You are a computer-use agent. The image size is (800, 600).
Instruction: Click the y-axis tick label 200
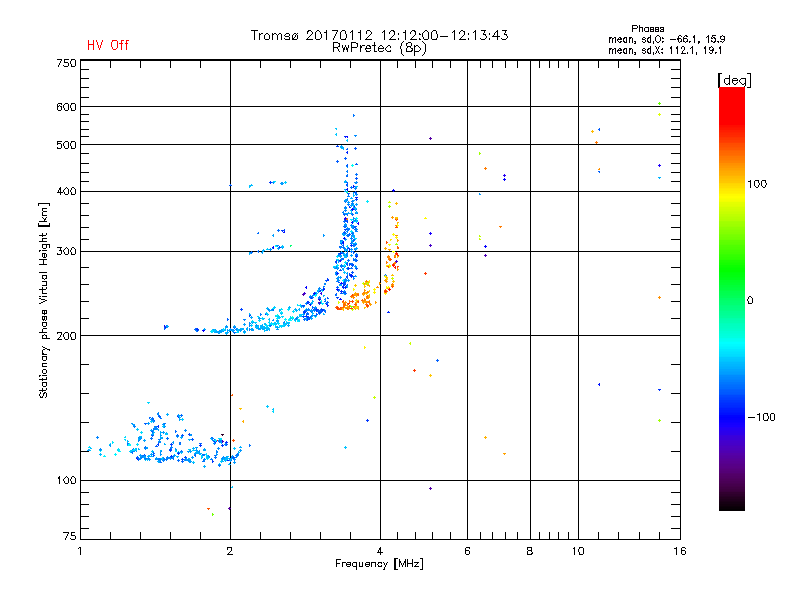(x=66, y=336)
